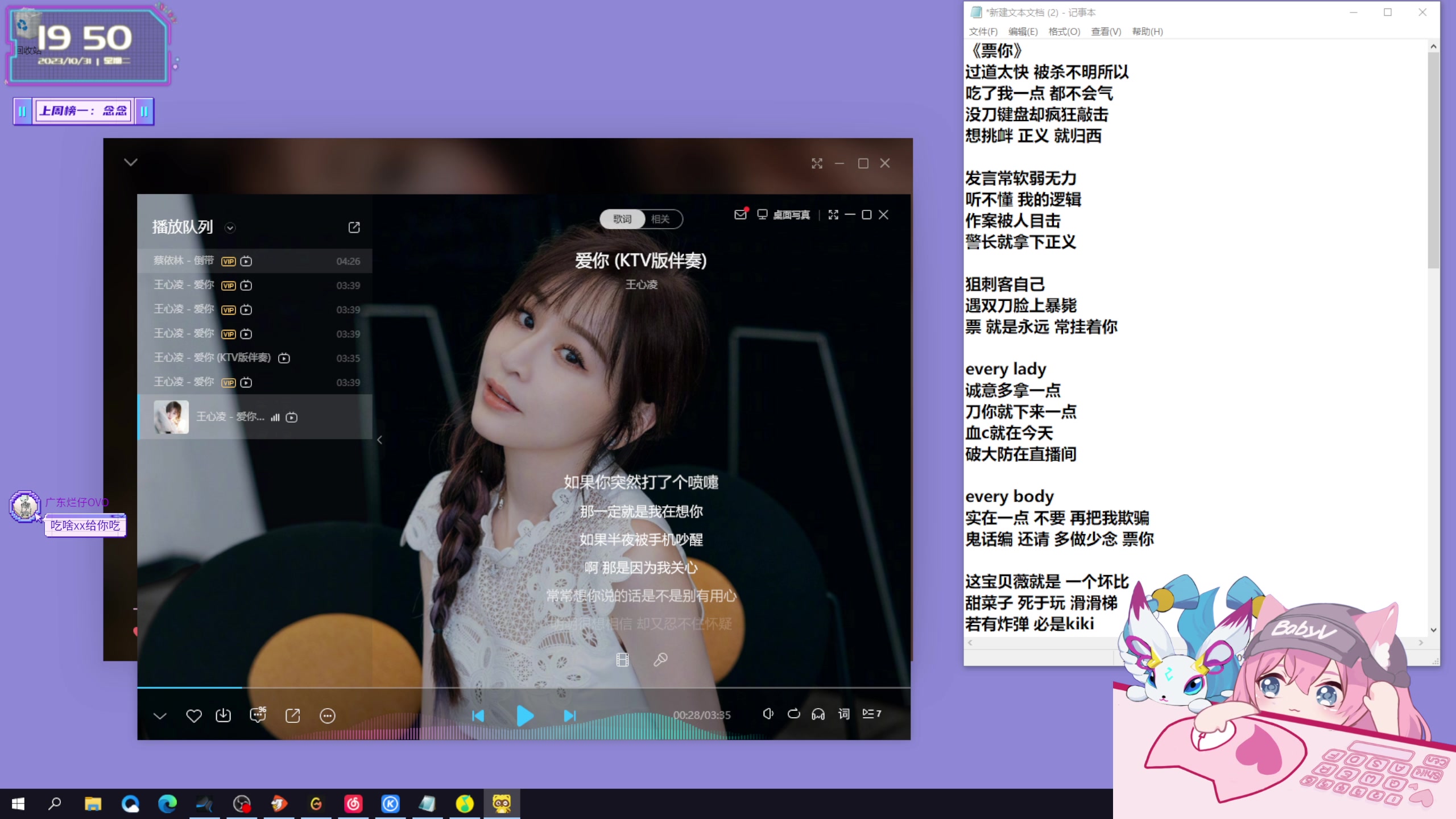This screenshot has width=1456, height=819.
Task: Click the listen-together headphones icon
Action: (818, 715)
